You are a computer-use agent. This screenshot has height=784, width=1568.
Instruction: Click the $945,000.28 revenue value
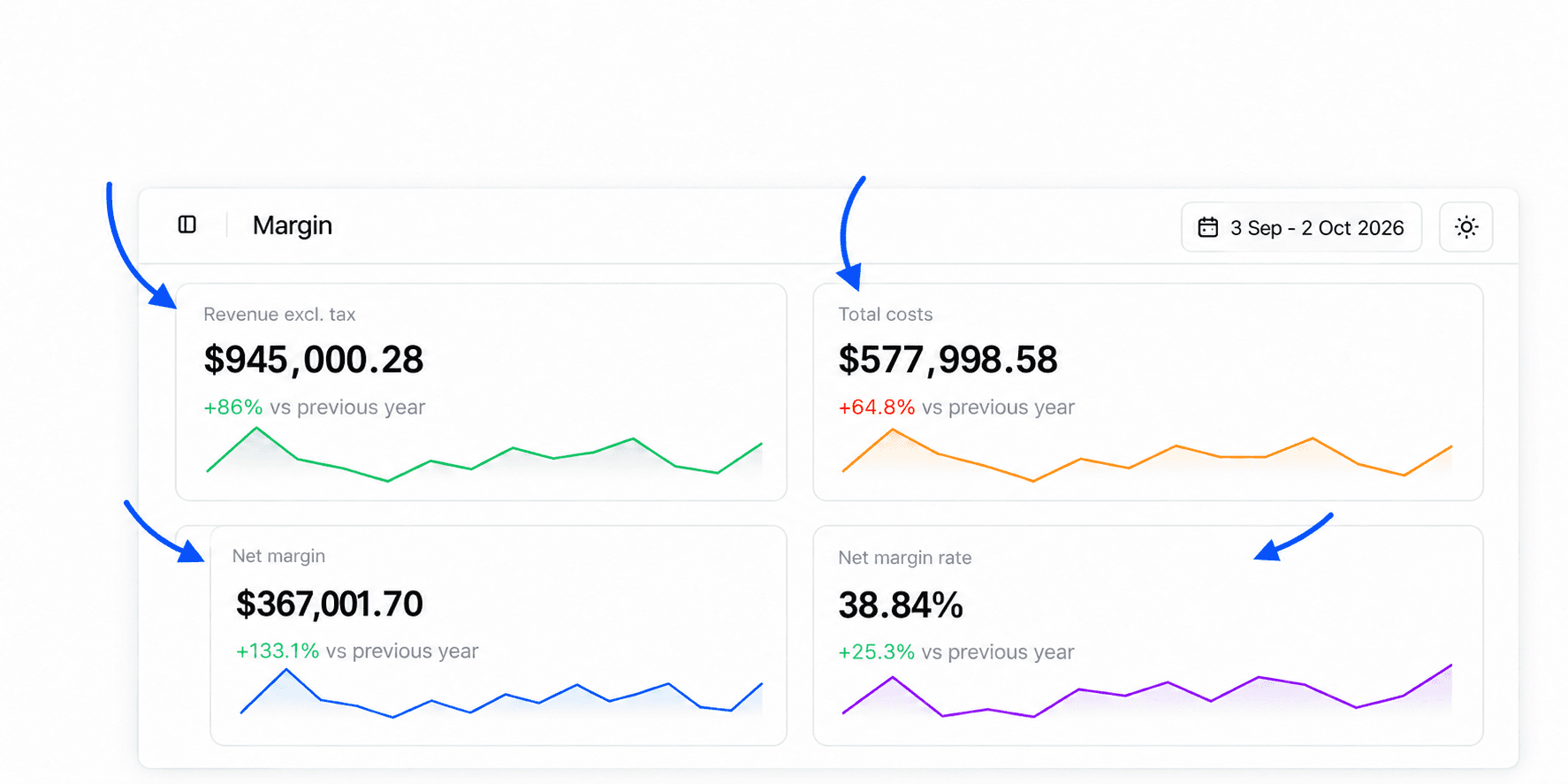point(314,360)
